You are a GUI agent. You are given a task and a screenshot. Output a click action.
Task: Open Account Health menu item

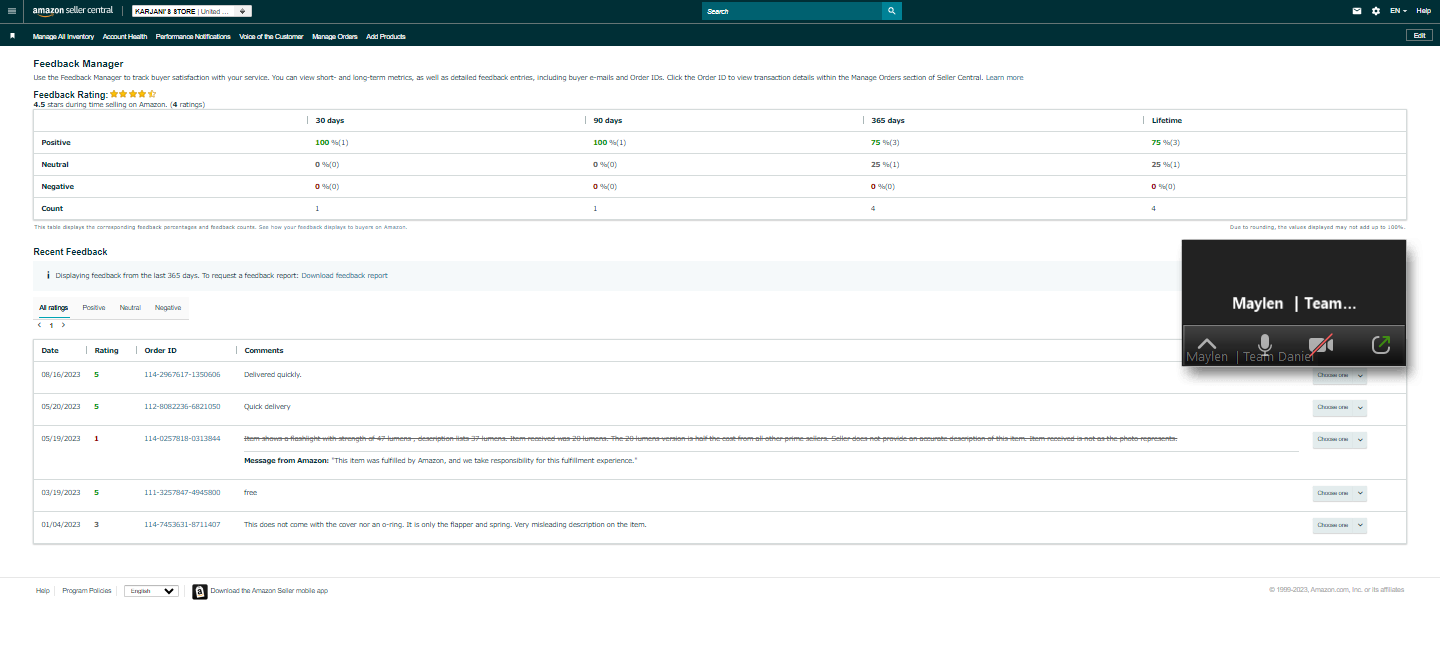click(x=125, y=36)
